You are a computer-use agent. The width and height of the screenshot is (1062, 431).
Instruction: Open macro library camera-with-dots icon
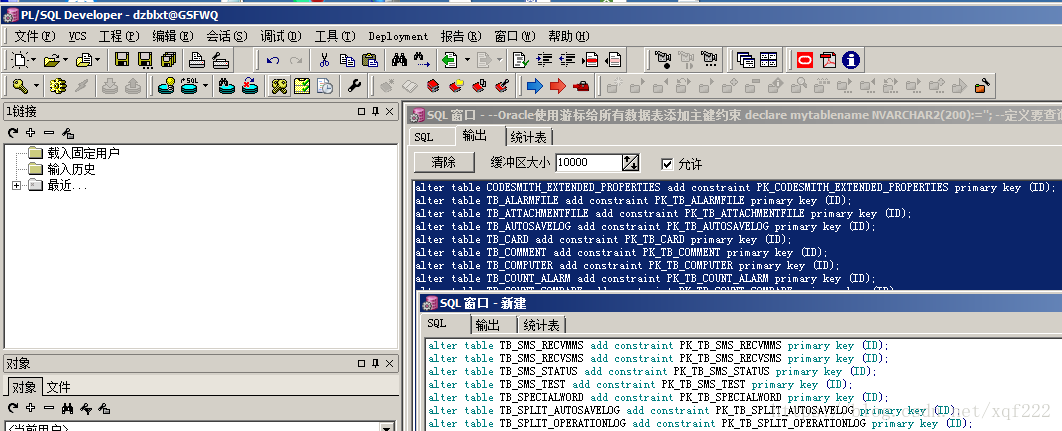click(x=709, y=60)
